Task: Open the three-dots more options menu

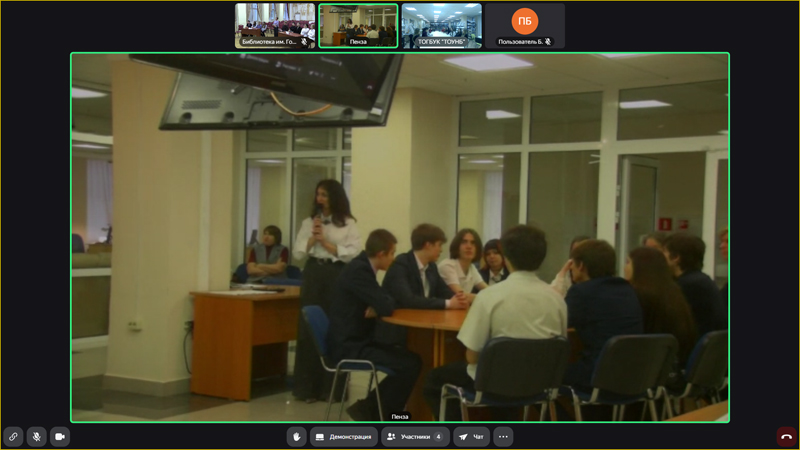Action: tap(503, 437)
